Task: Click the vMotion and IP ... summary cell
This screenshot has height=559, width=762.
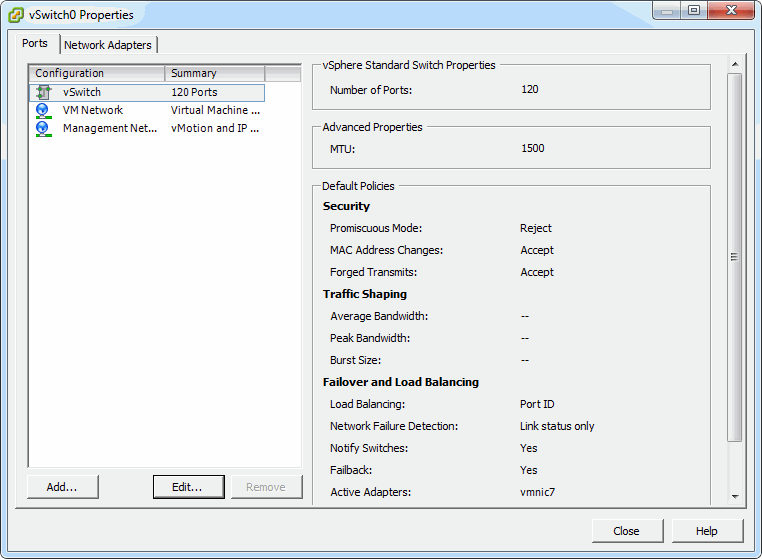Action: (215, 128)
